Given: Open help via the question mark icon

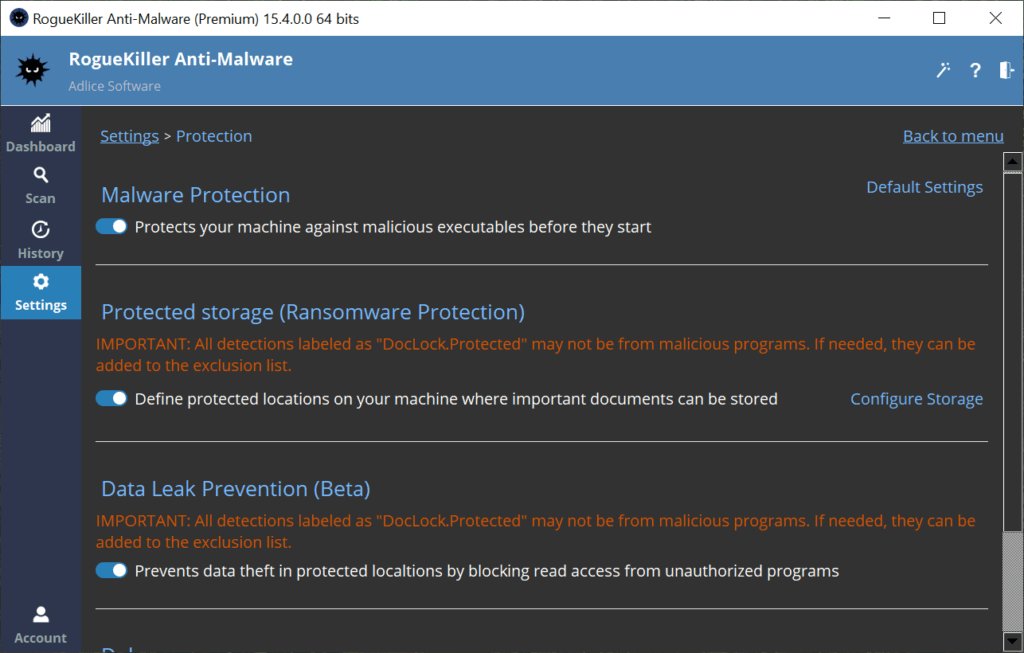Looking at the screenshot, I should pos(975,70).
